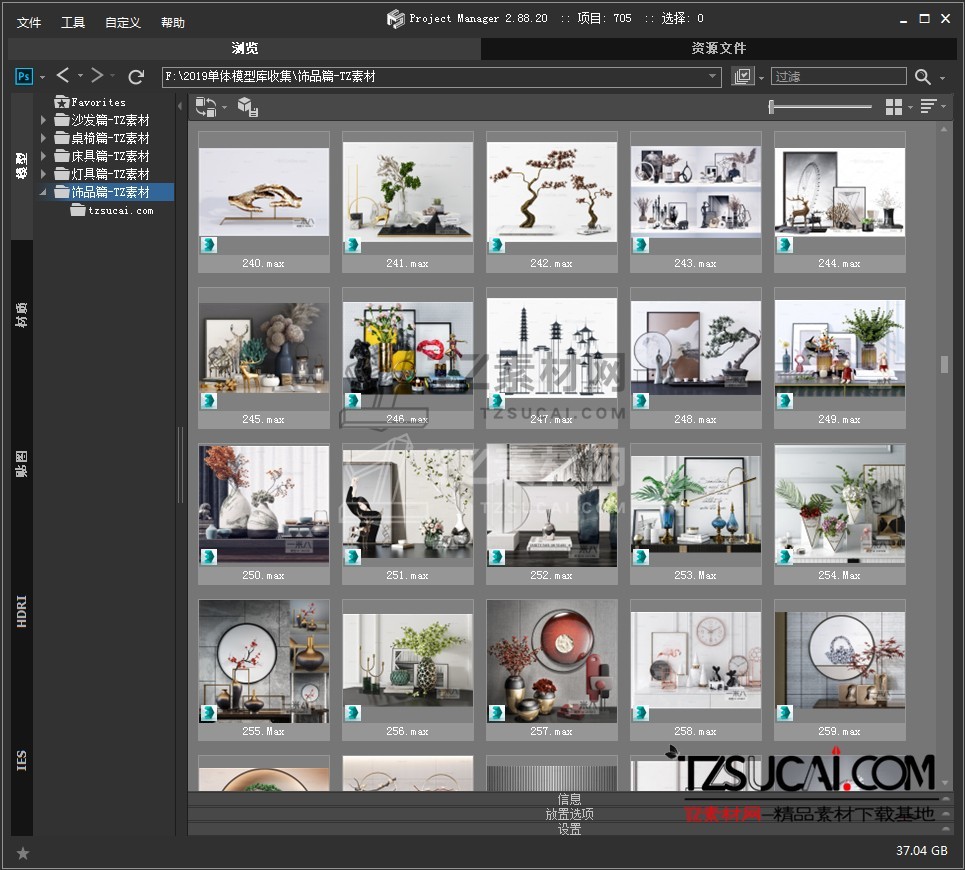This screenshot has width=965, height=870.
Task: Click the Photoshop icon in the toolbar
Action: (x=25, y=76)
